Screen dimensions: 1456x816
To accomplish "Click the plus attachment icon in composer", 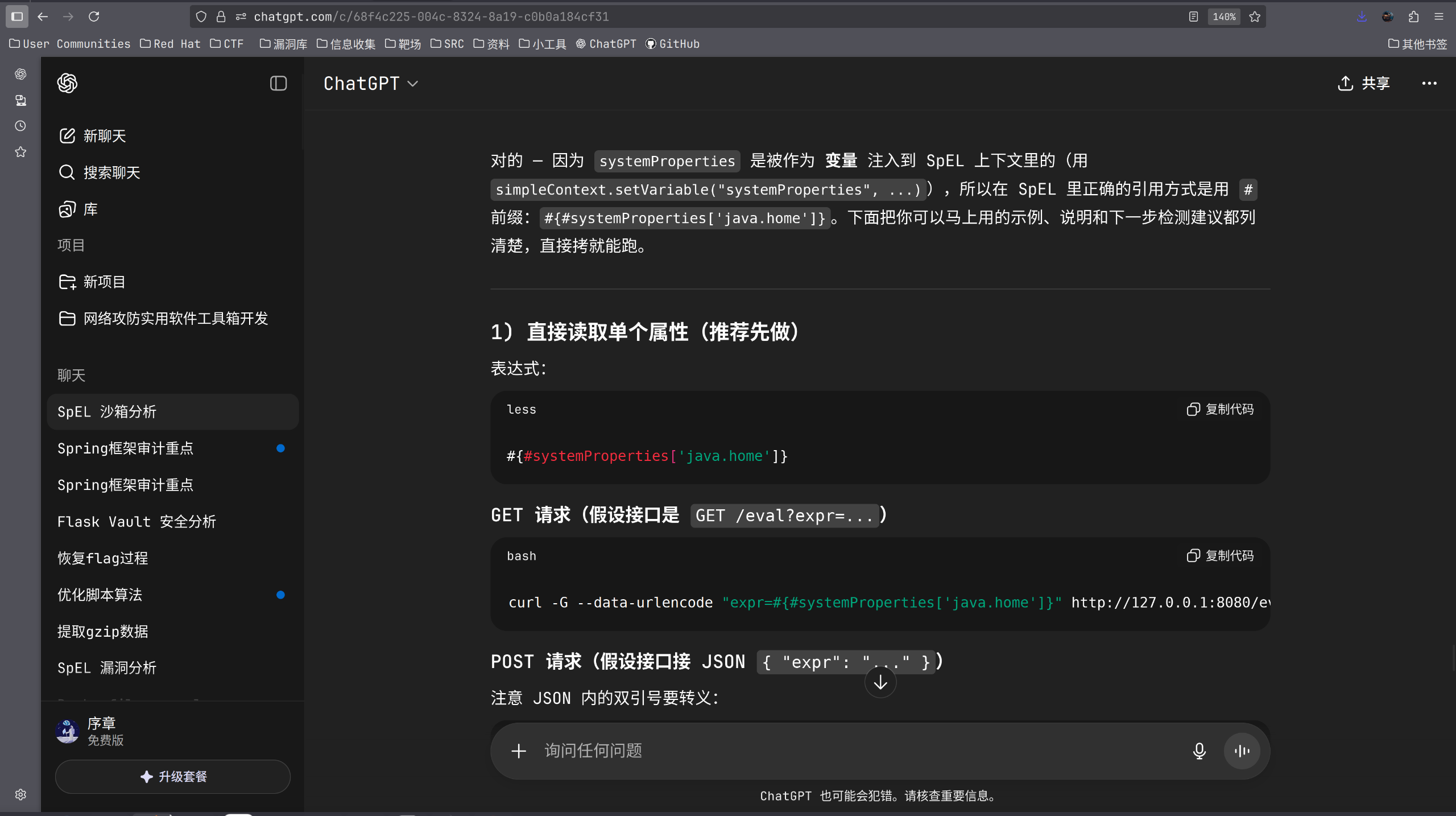I will 518,751.
